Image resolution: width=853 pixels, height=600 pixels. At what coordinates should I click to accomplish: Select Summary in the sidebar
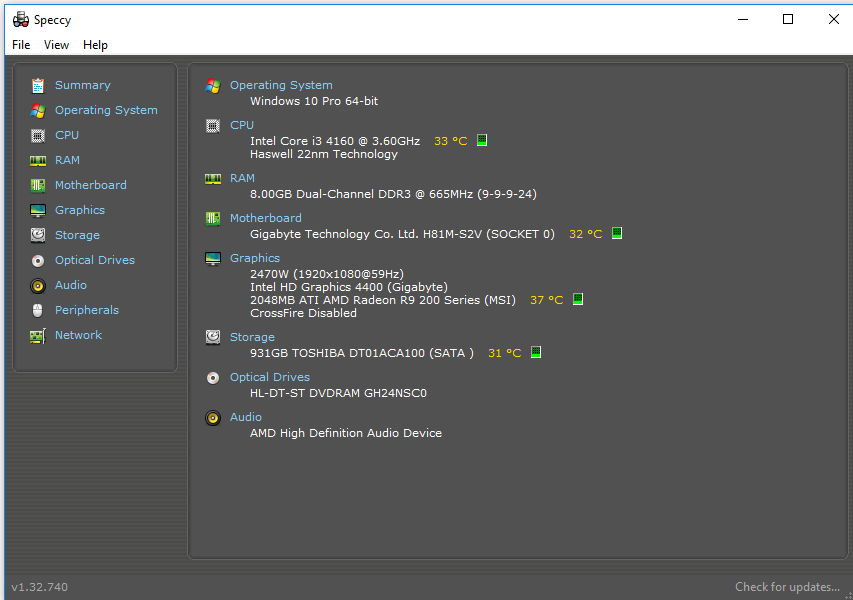(x=83, y=85)
